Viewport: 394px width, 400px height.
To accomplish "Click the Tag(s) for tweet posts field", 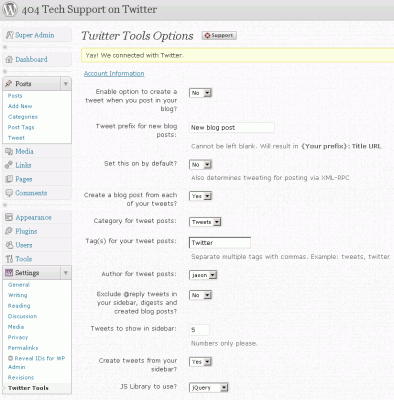I will (x=220, y=243).
